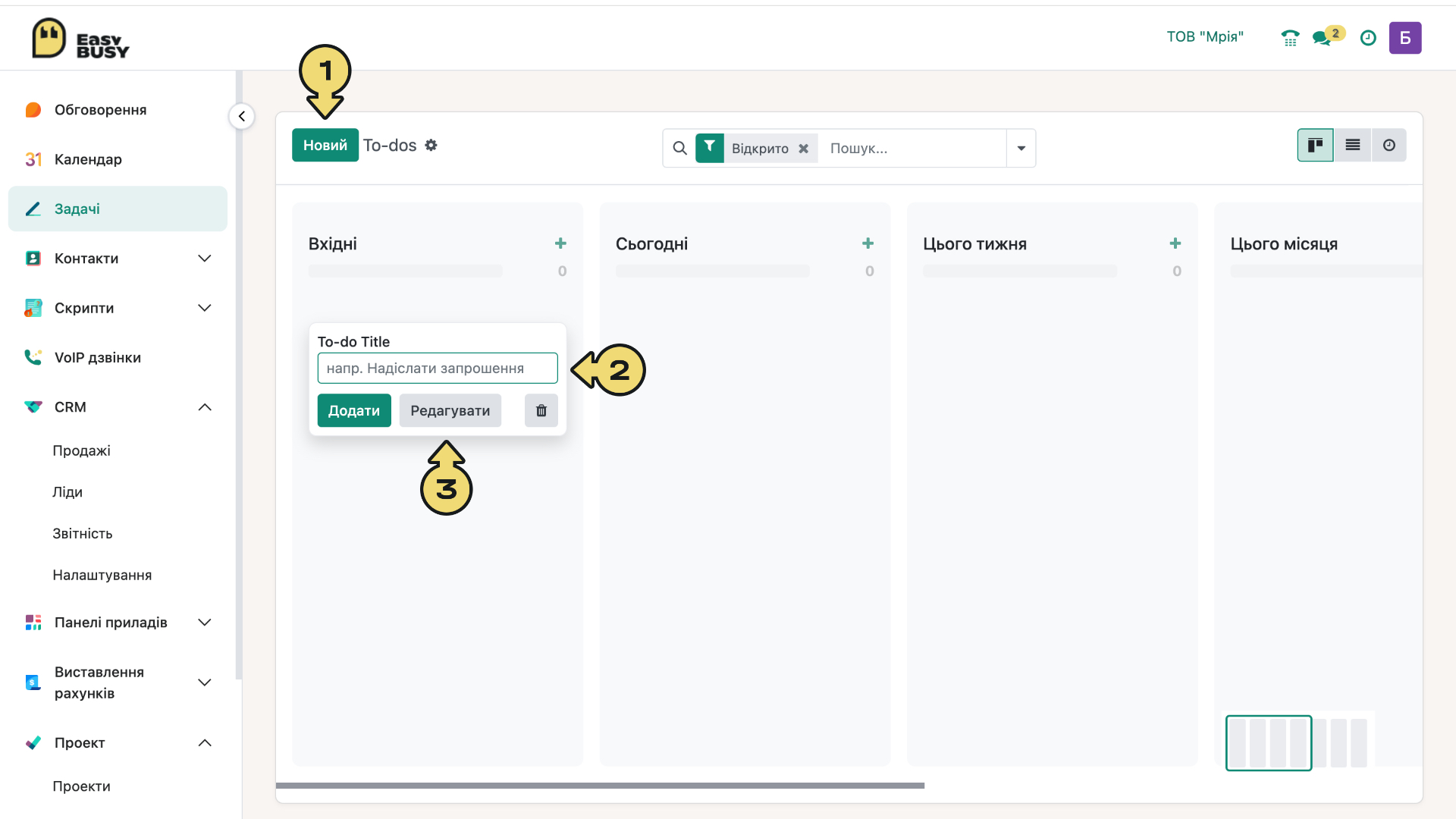The height and width of the screenshot is (819, 1456).
Task: Focus the To-do Title input field
Action: coord(438,368)
